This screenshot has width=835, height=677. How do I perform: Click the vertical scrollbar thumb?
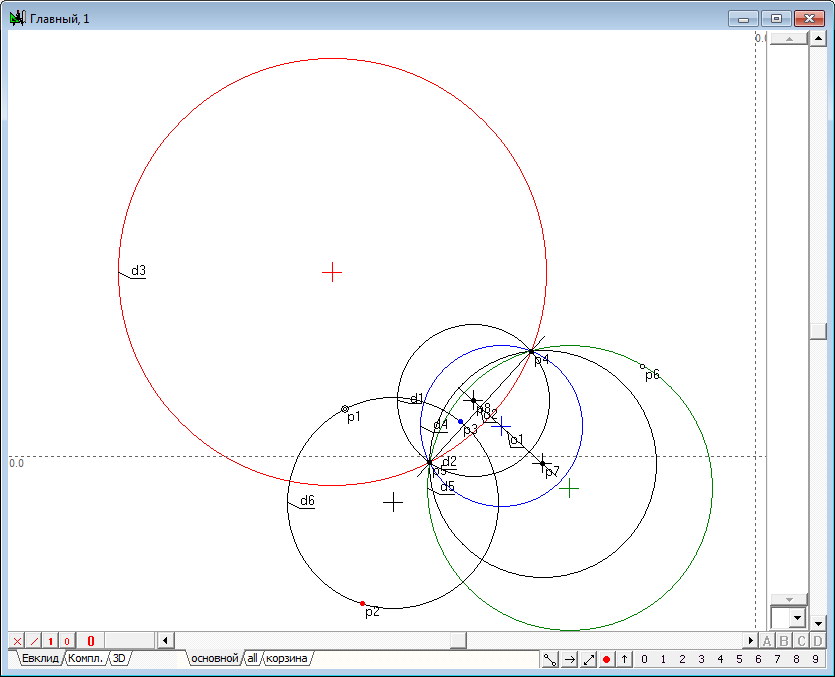click(x=818, y=331)
